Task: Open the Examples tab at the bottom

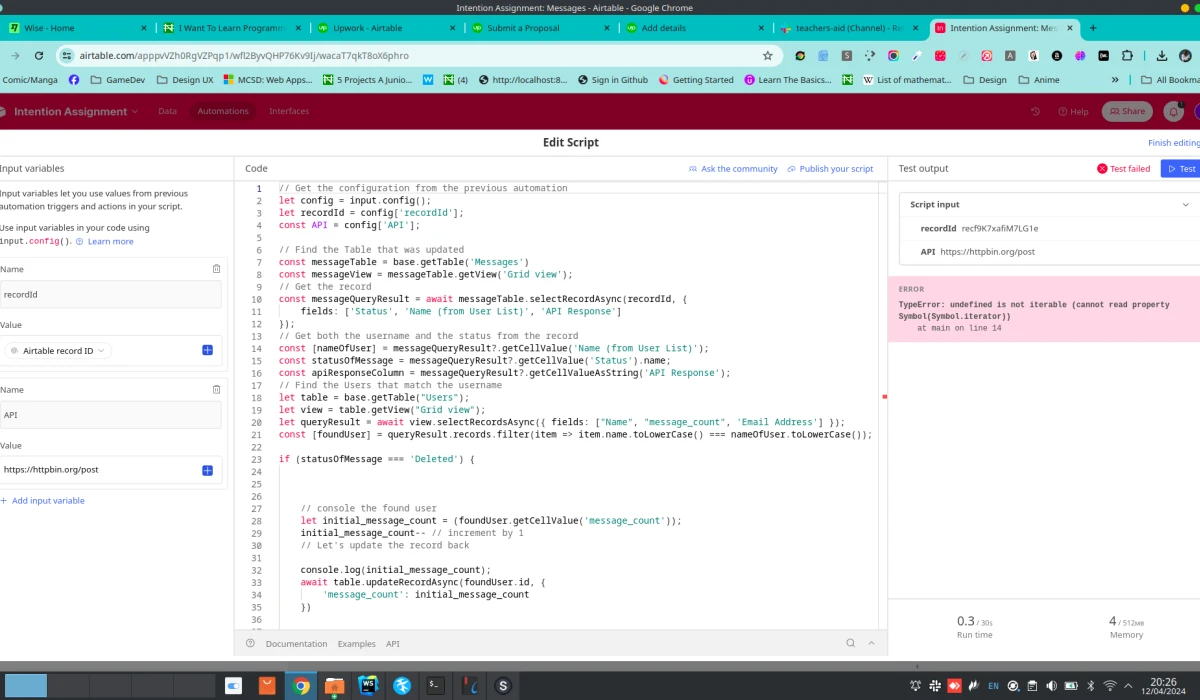Action: coord(356,643)
